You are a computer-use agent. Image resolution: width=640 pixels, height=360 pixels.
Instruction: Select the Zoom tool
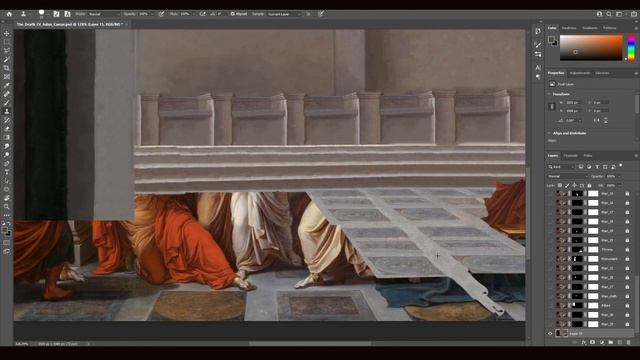pyautogui.click(x=7, y=207)
